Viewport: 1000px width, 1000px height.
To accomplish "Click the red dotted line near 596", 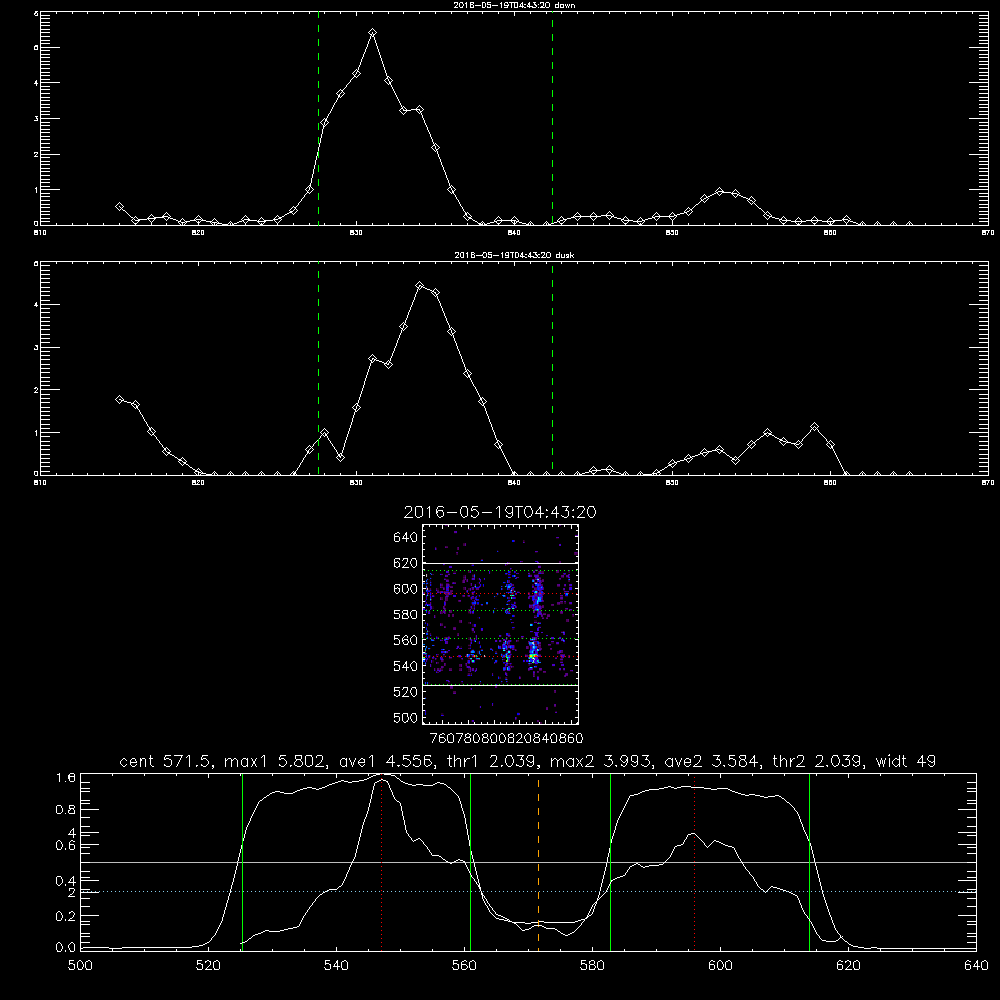I will pos(694,862).
